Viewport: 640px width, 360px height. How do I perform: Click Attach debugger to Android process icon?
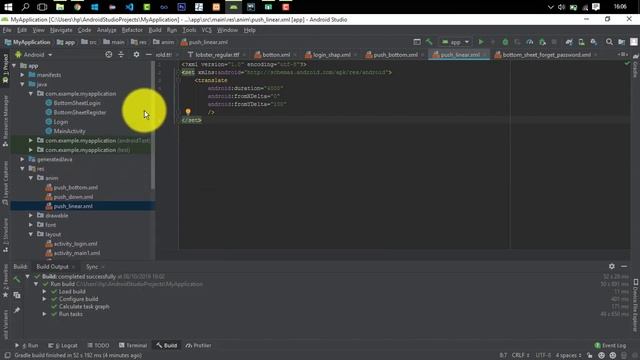542,42
